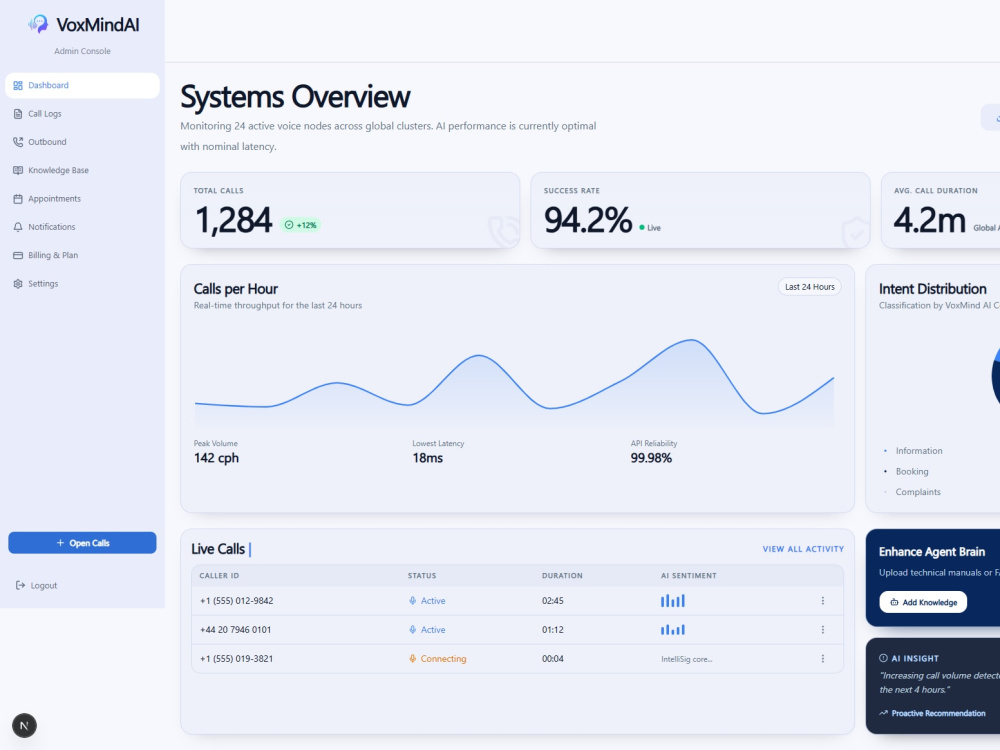The width and height of the screenshot is (1000, 750).
Task: Click the AI SENTIMENT column header
Action: pos(689,576)
